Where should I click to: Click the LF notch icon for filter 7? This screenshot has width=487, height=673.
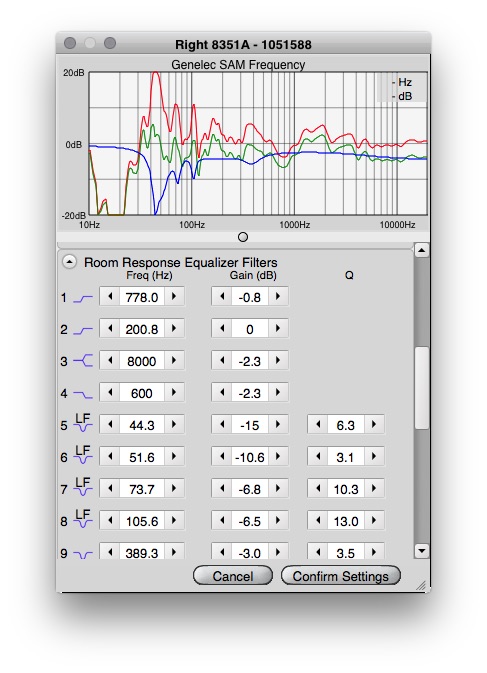[x=83, y=487]
